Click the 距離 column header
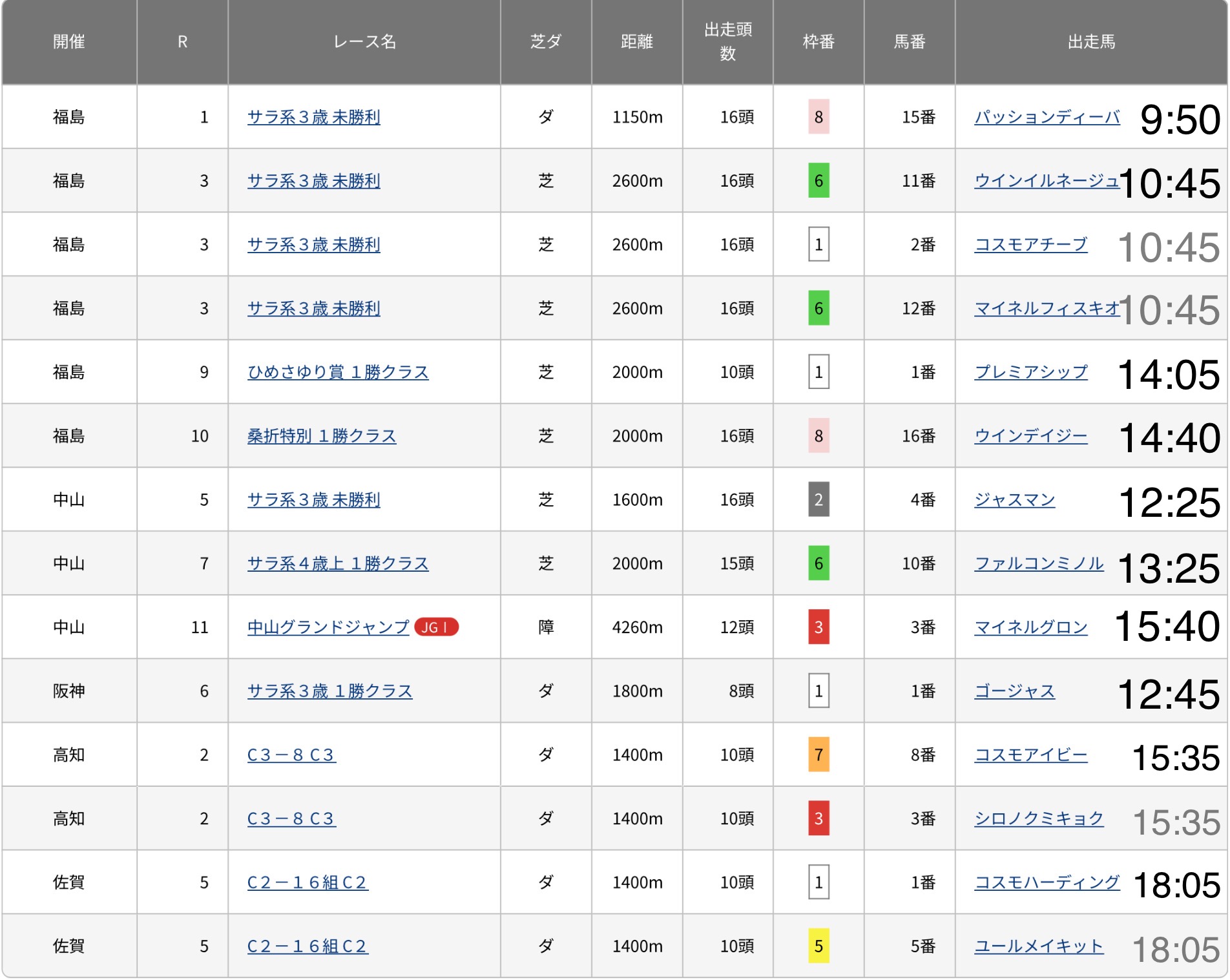Screen dimensions: 1230x980 point(637,42)
